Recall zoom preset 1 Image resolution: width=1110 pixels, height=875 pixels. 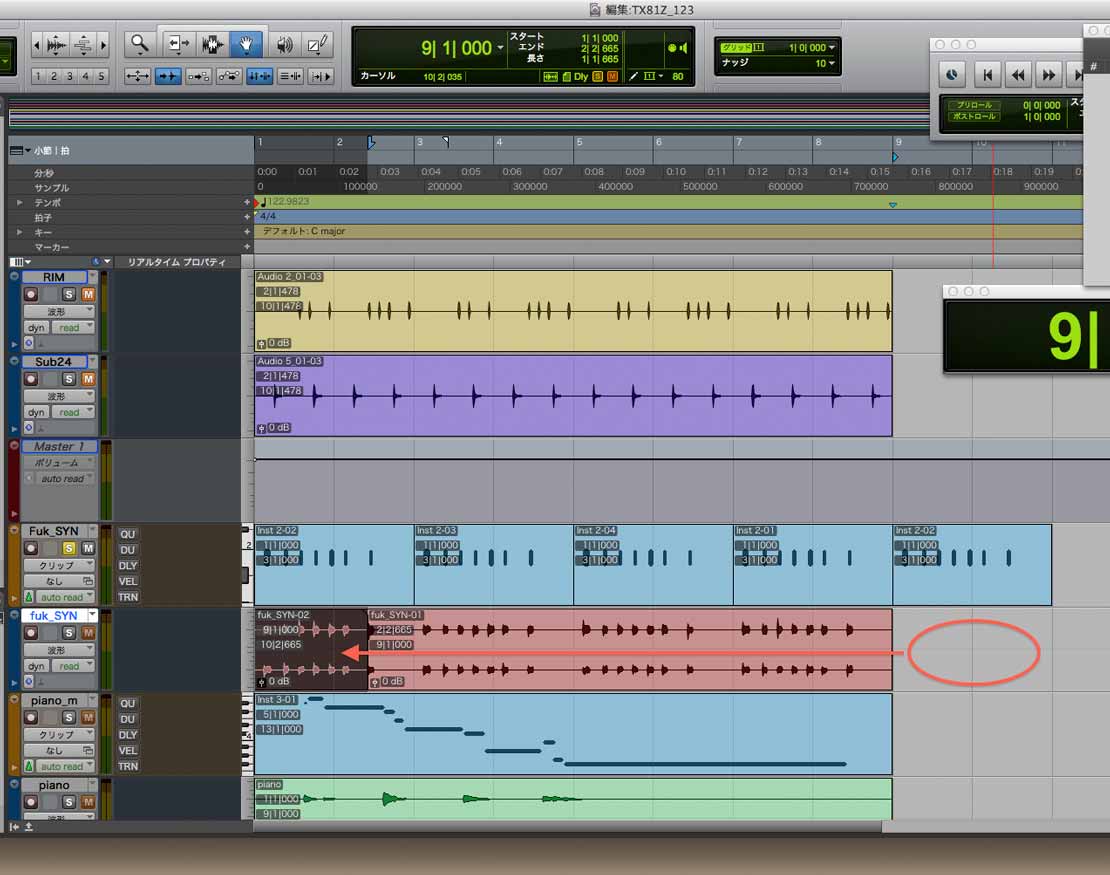pyautogui.click(x=38, y=76)
